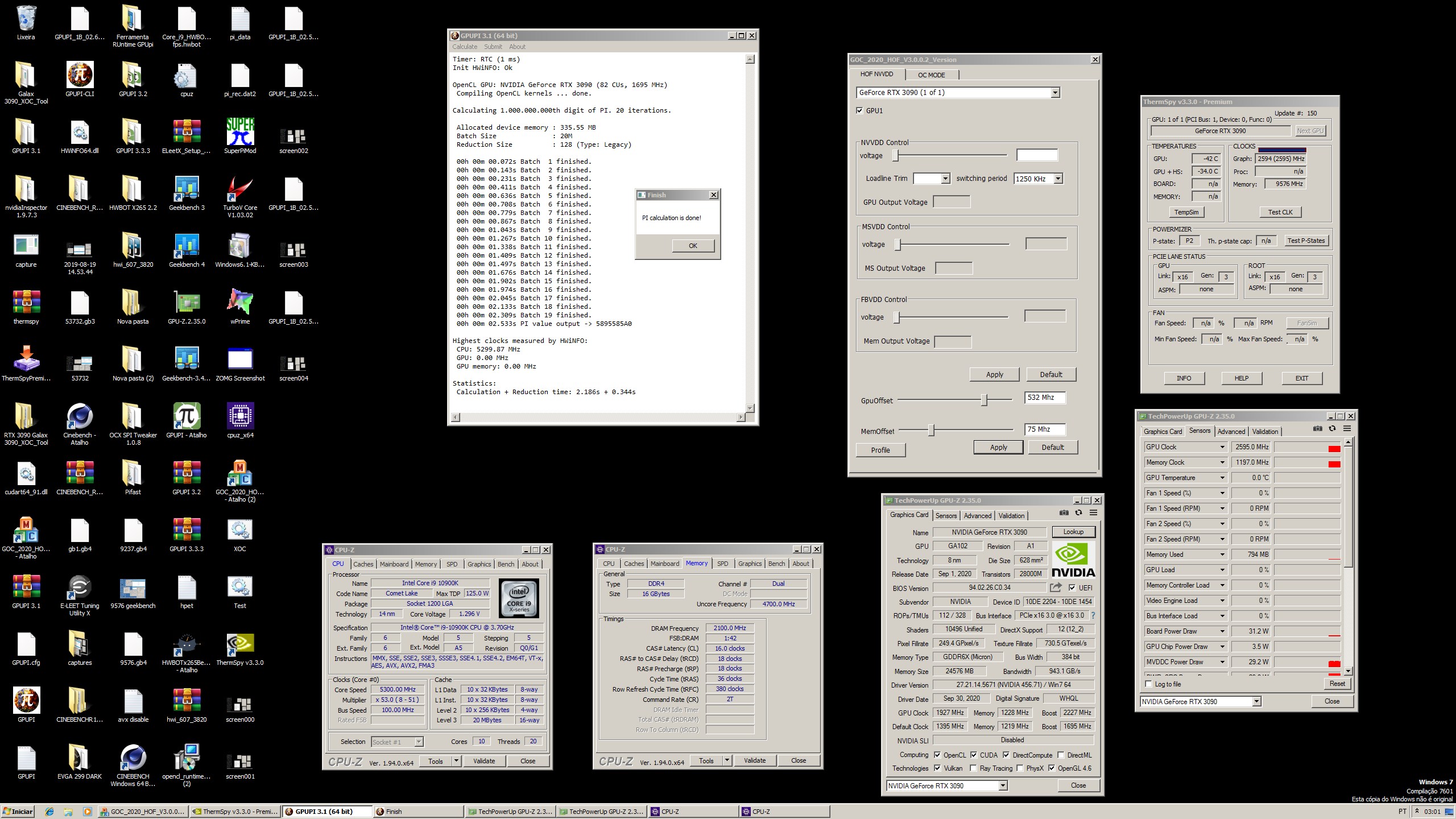Image resolution: width=1456 pixels, height=819 pixels.
Task: Open the ZOMG Screenshot icon
Action: (240, 365)
